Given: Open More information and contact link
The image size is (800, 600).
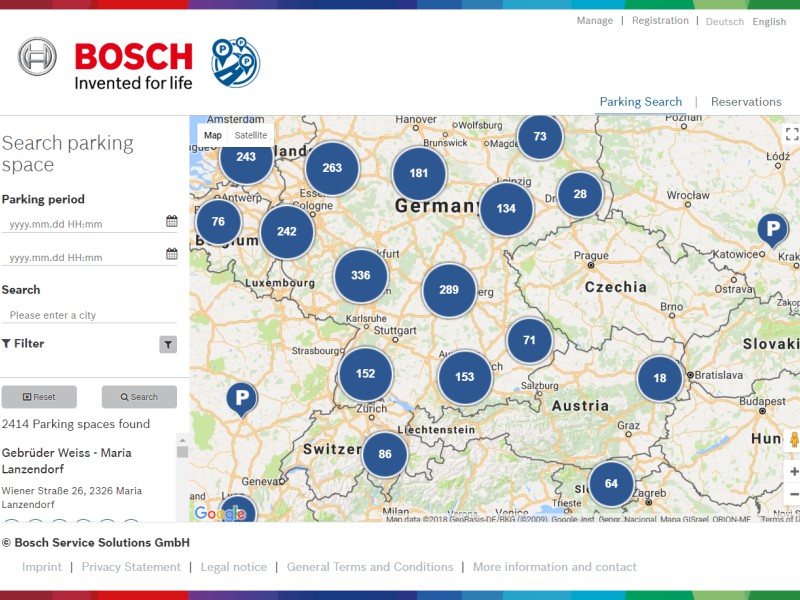Looking at the screenshot, I should [x=555, y=567].
